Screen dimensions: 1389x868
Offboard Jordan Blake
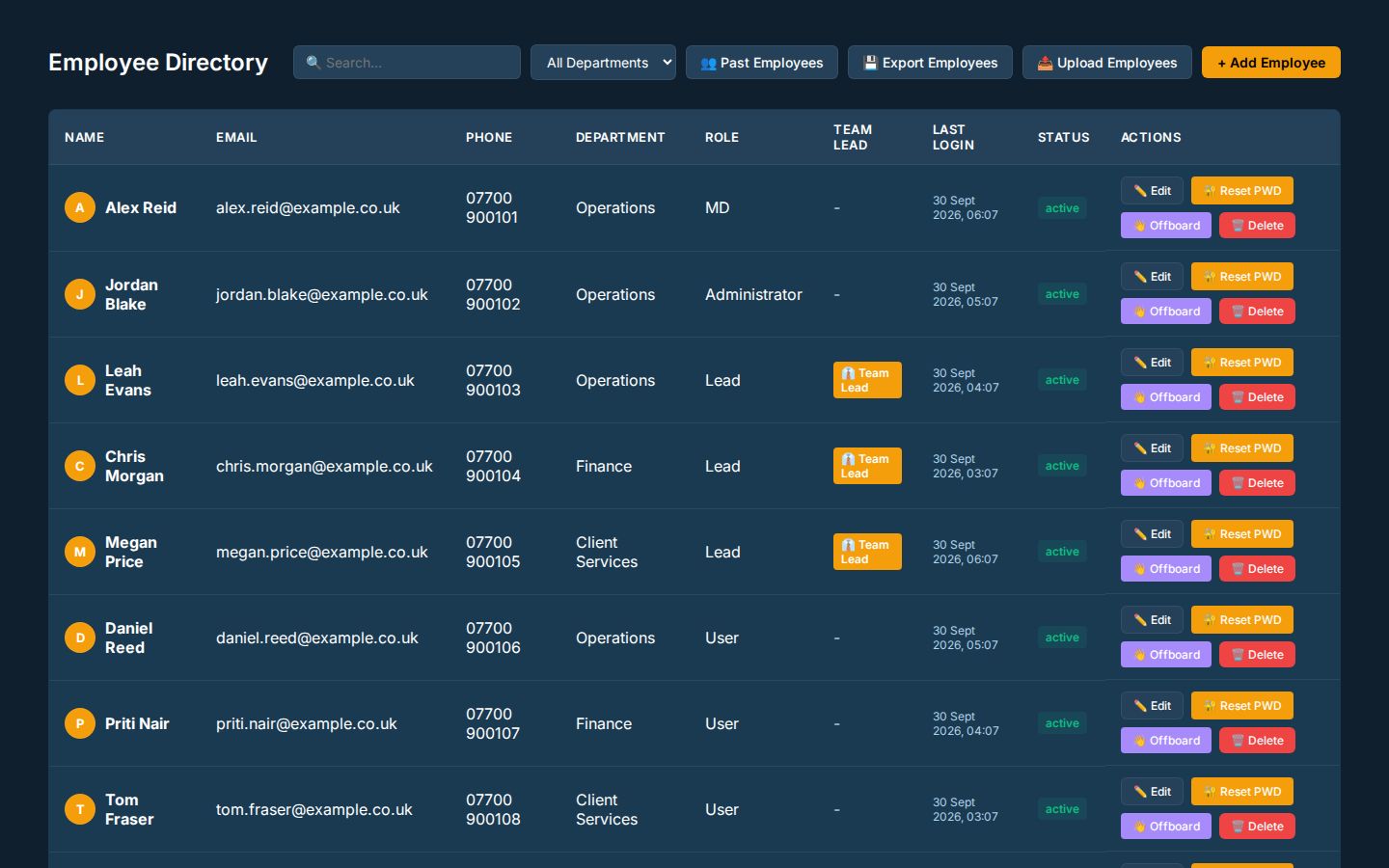[1166, 312]
